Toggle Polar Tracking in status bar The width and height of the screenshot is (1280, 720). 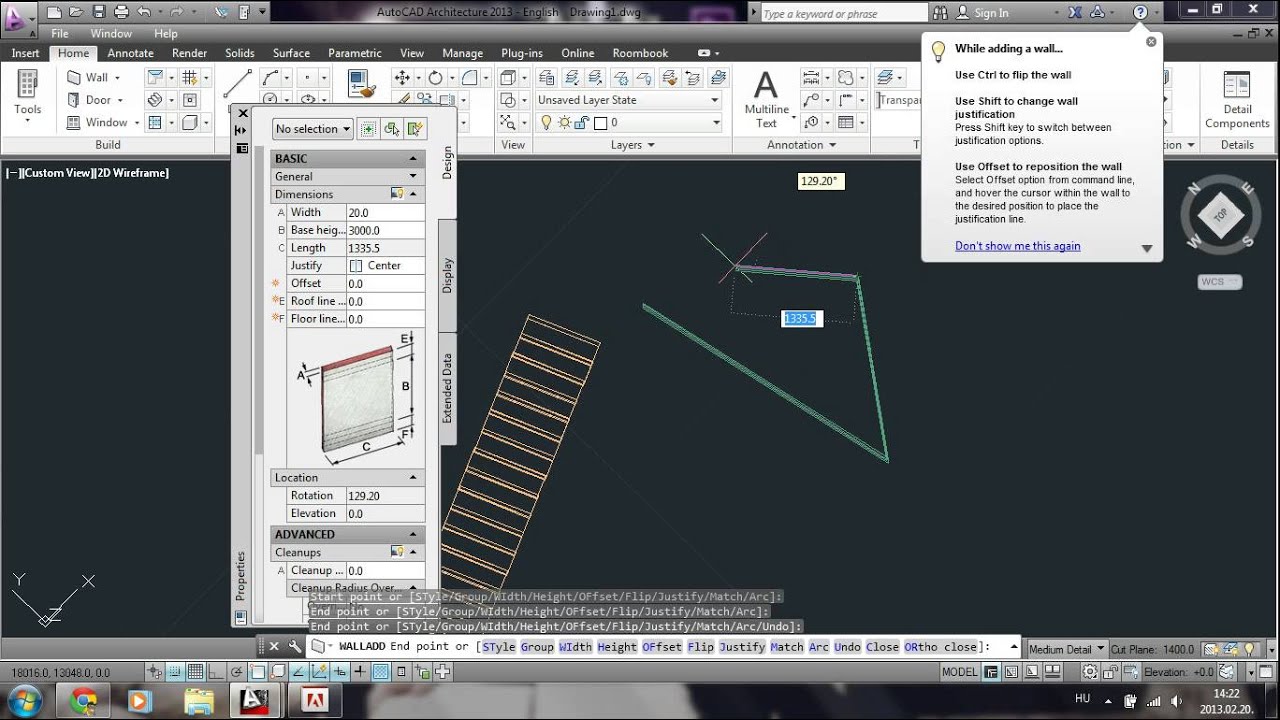click(237, 672)
